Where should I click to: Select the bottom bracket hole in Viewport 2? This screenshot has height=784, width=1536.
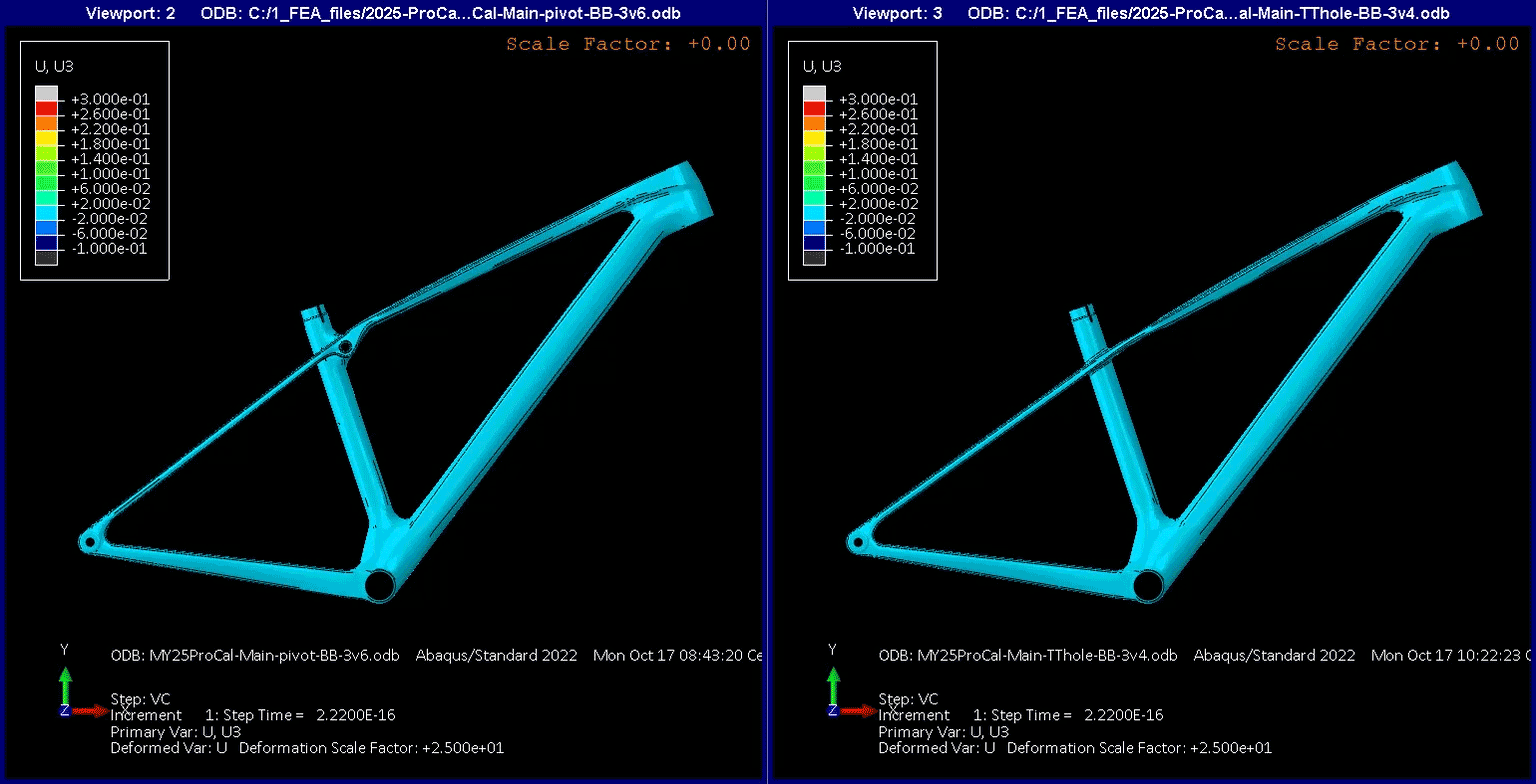(x=380, y=585)
